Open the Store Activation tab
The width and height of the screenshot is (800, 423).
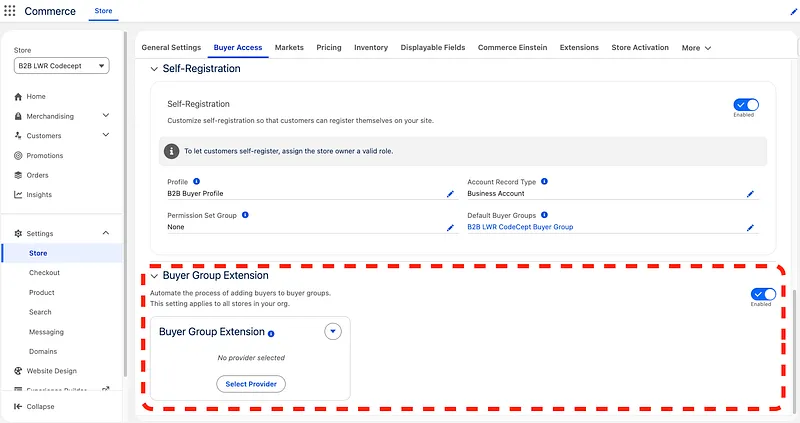click(640, 47)
